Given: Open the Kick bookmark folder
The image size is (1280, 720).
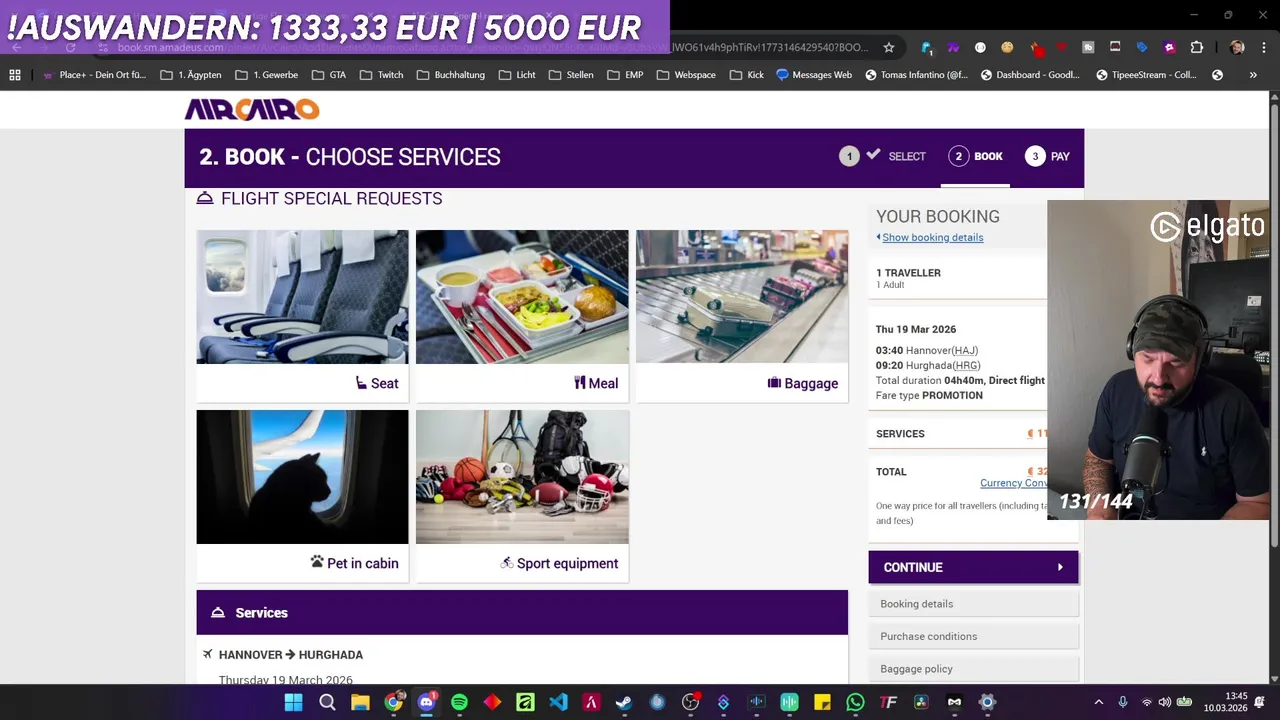Looking at the screenshot, I should pos(746,75).
